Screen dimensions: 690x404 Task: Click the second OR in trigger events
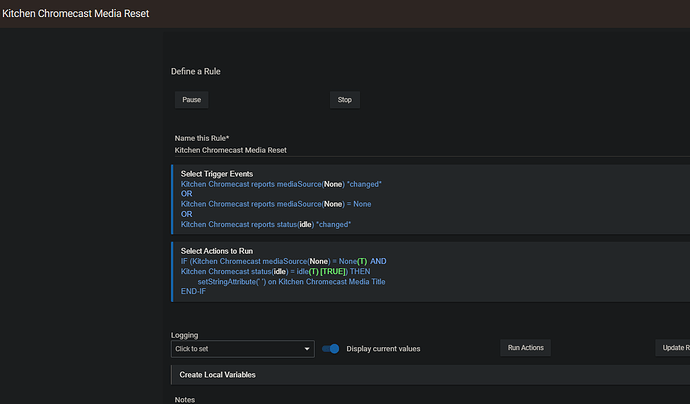click(x=187, y=214)
